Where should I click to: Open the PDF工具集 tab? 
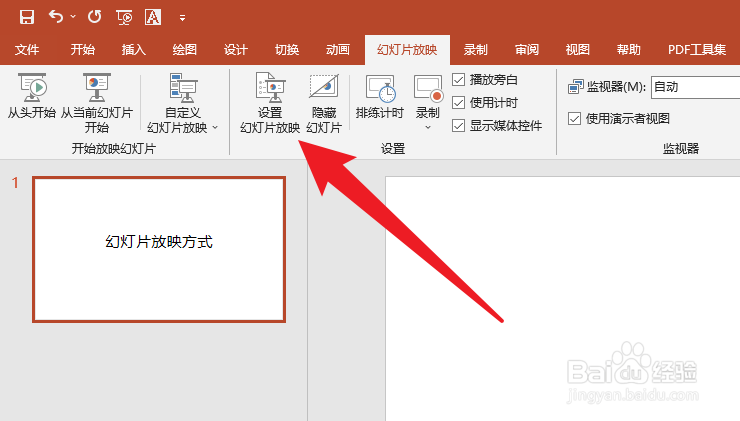[x=697, y=50]
